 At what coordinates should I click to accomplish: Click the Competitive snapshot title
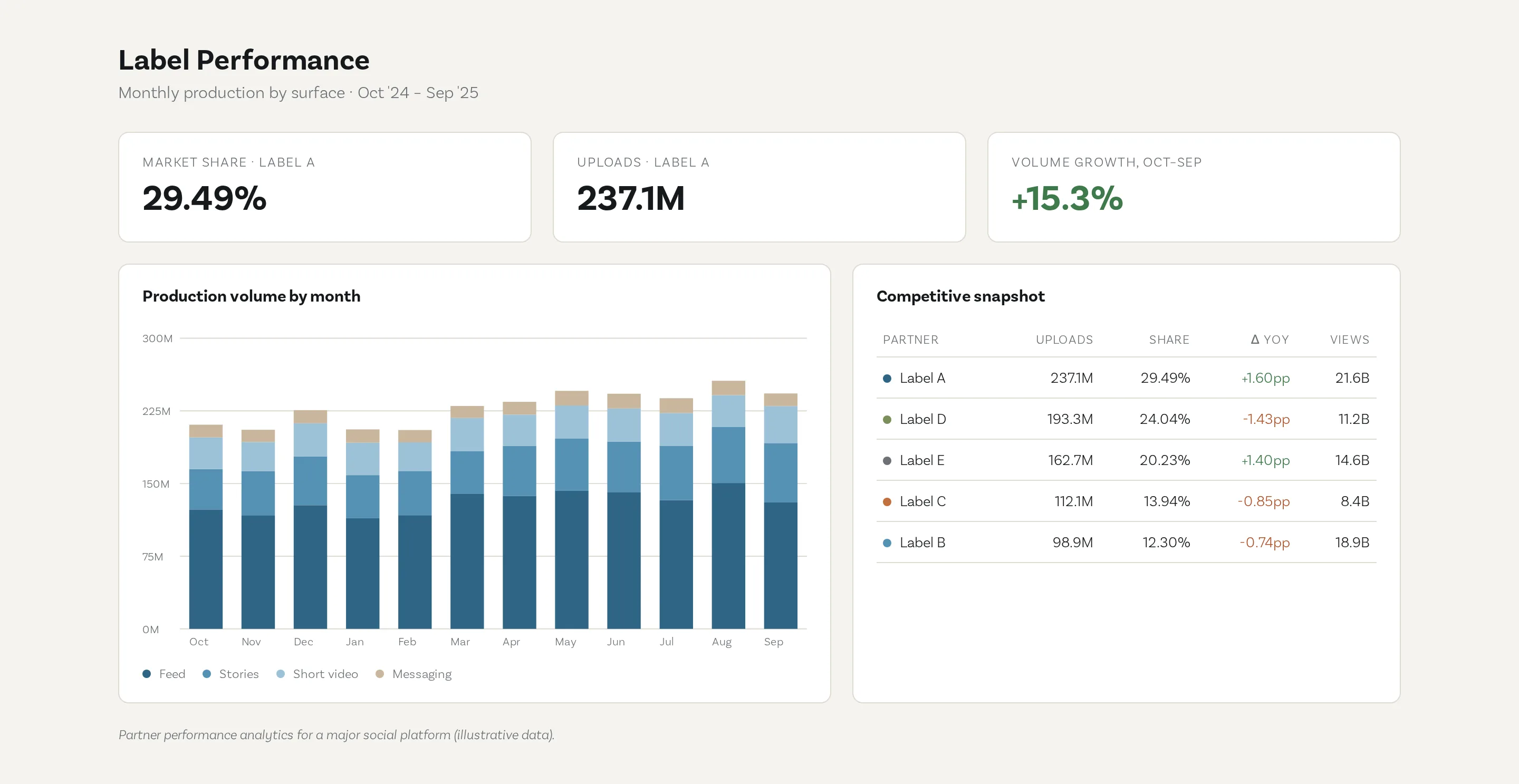[960, 296]
